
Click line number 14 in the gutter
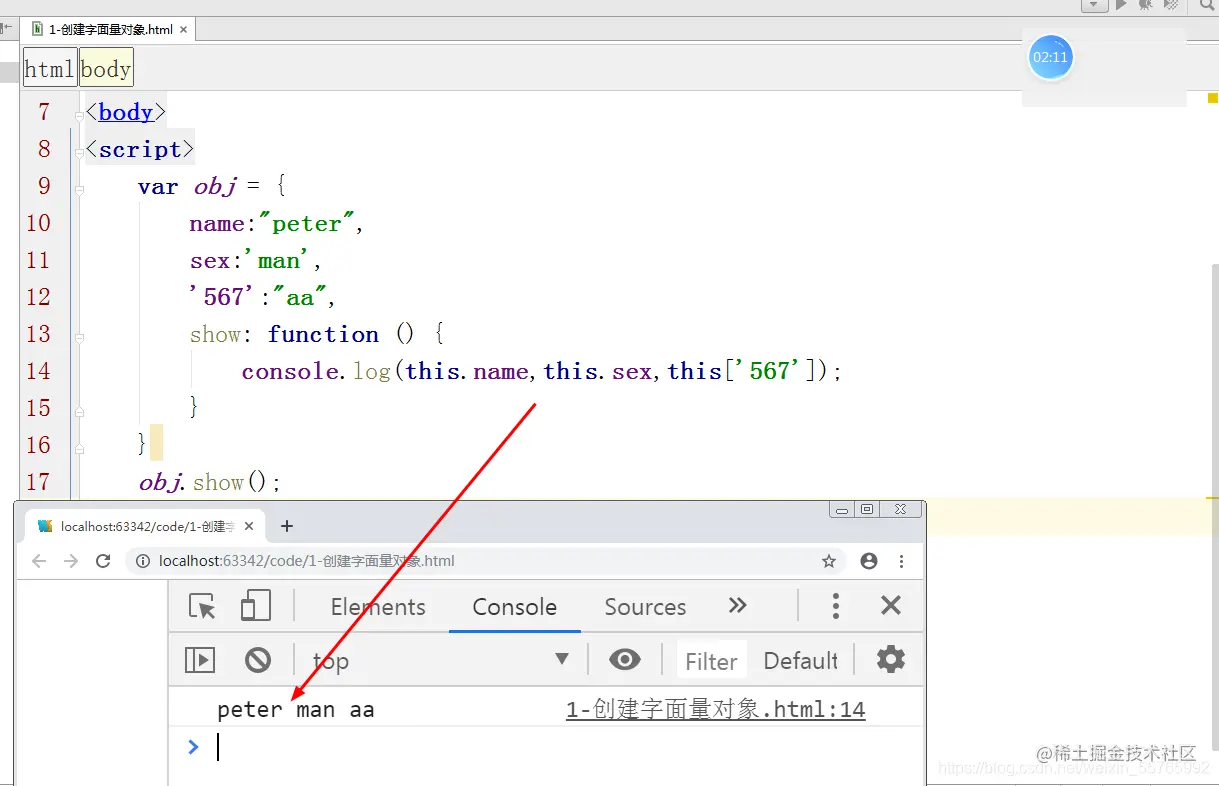[38, 371]
